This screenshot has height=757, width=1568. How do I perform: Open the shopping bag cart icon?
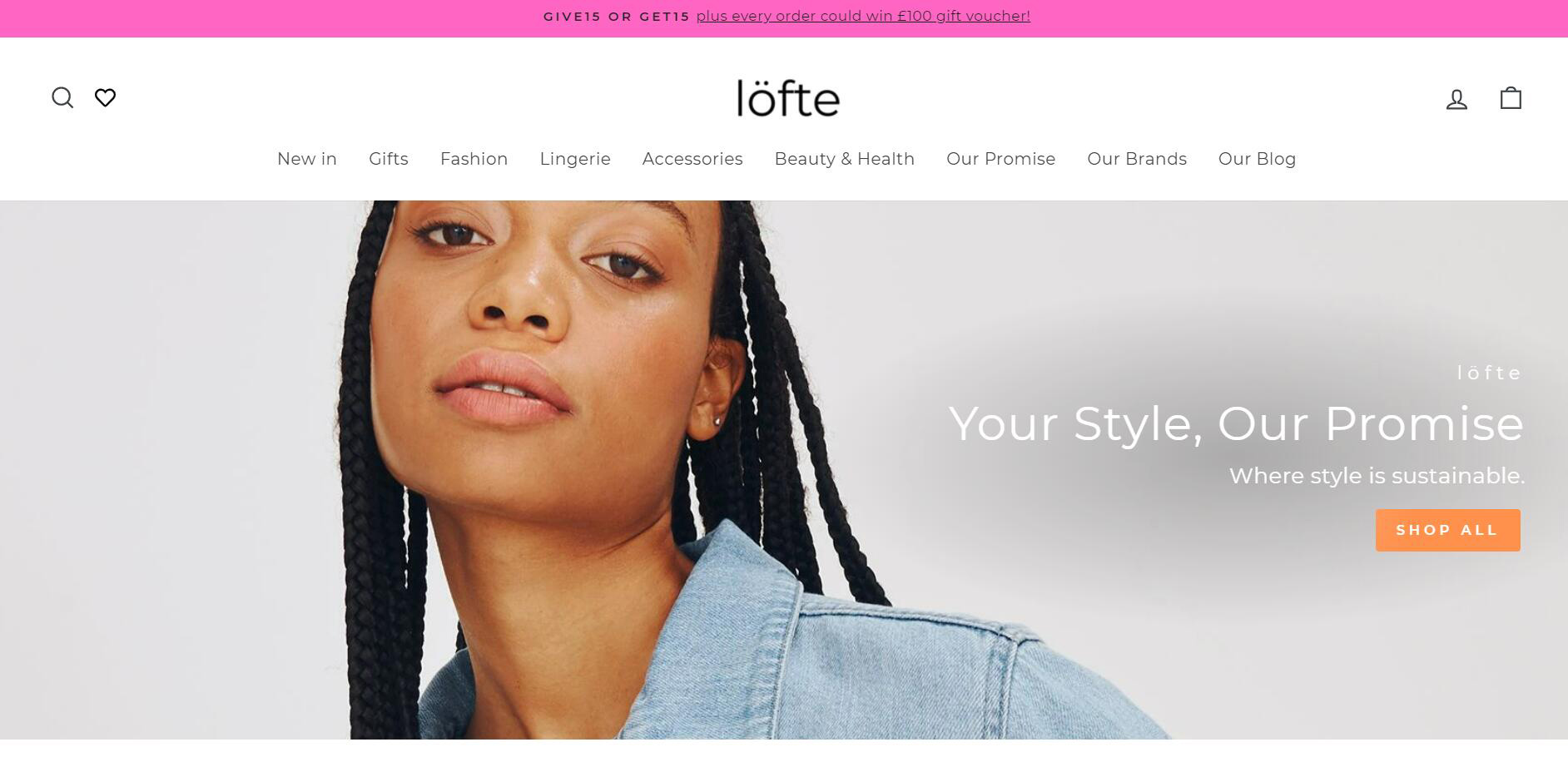1511,98
